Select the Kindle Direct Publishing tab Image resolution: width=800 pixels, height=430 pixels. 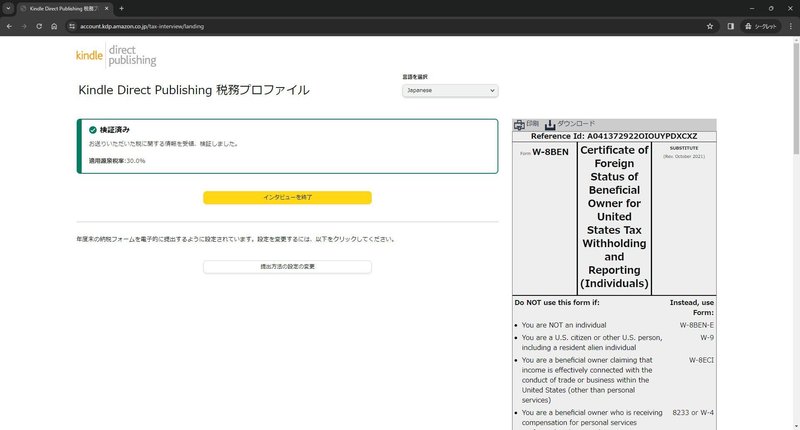tap(63, 9)
